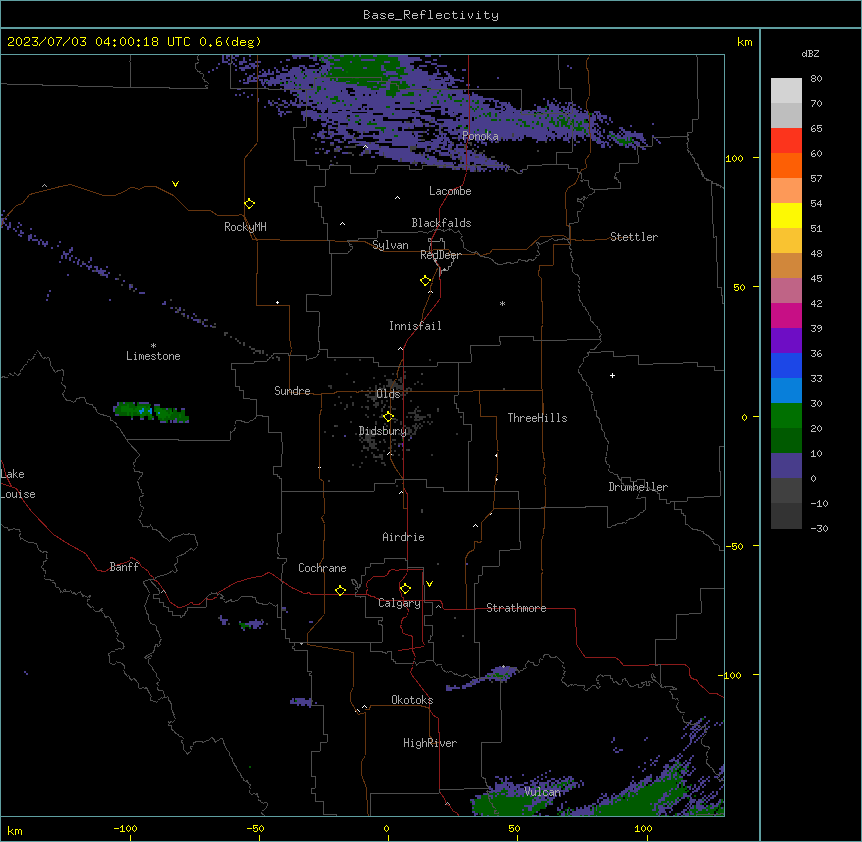
Task: Pick the yellow 54-51 dBZ legend swatch
Action: tap(786, 215)
